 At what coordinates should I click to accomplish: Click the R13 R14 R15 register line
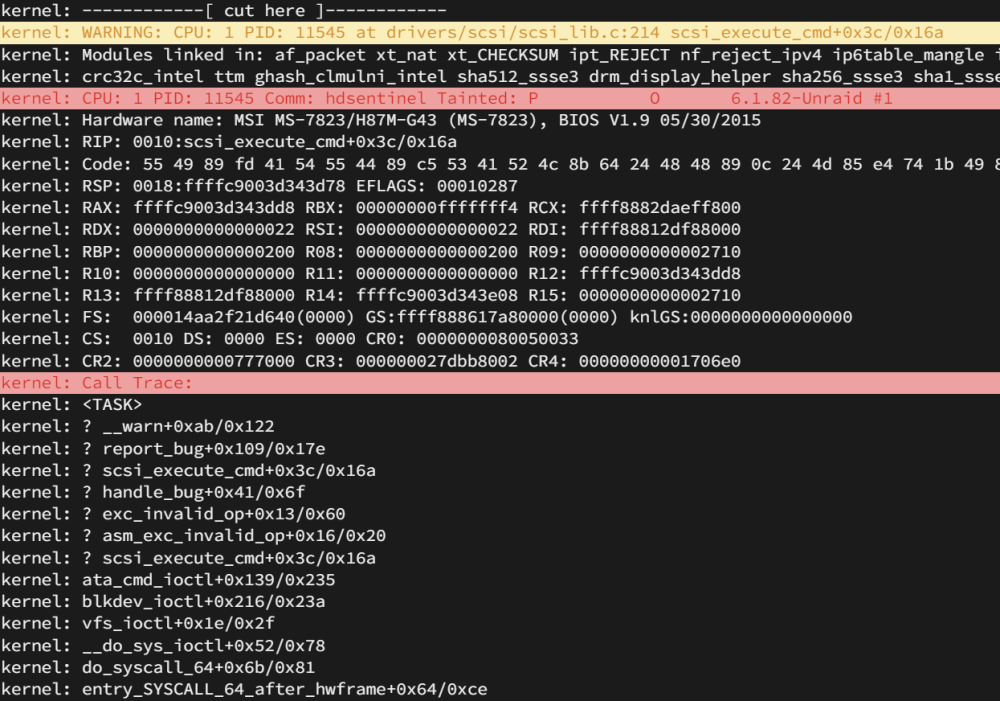tap(500, 295)
